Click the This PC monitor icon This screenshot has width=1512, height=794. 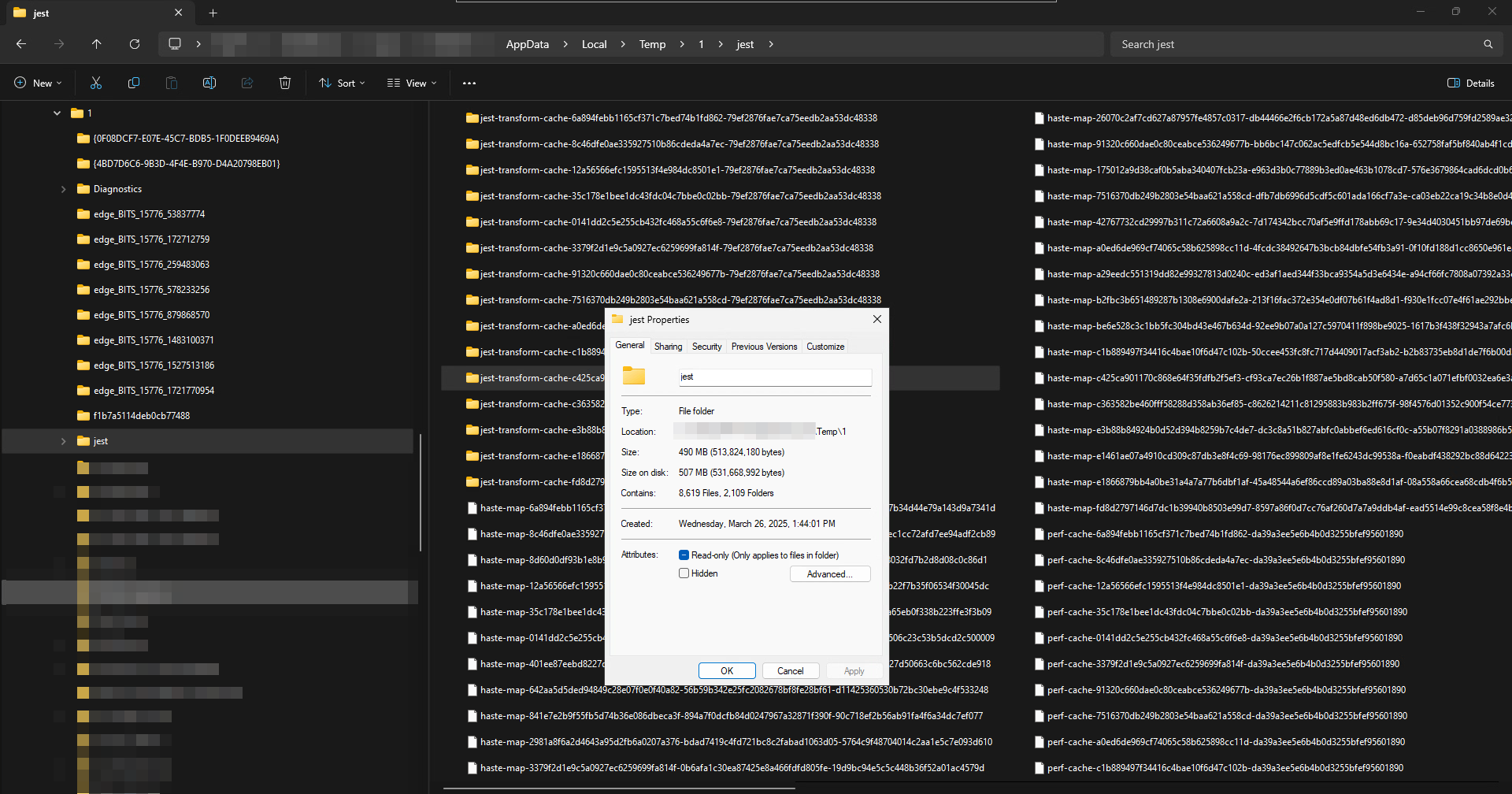(175, 44)
